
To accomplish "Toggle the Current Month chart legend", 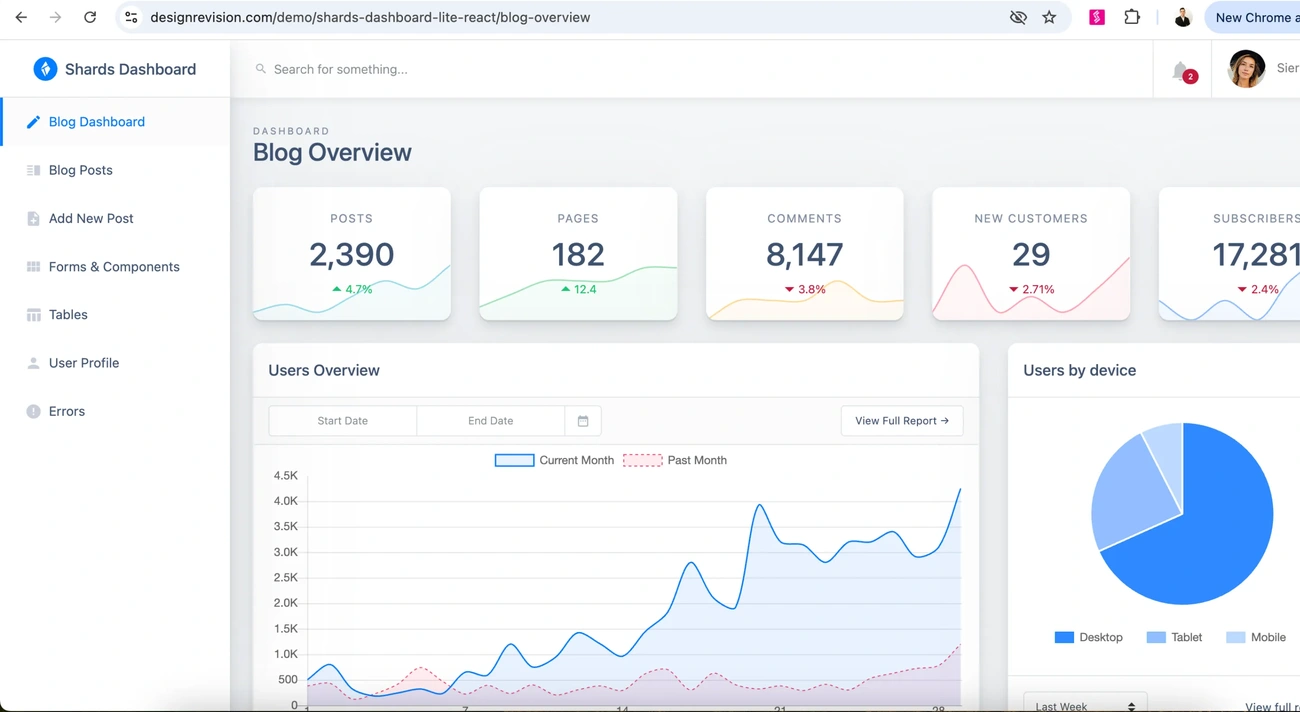I will coord(555,460).
